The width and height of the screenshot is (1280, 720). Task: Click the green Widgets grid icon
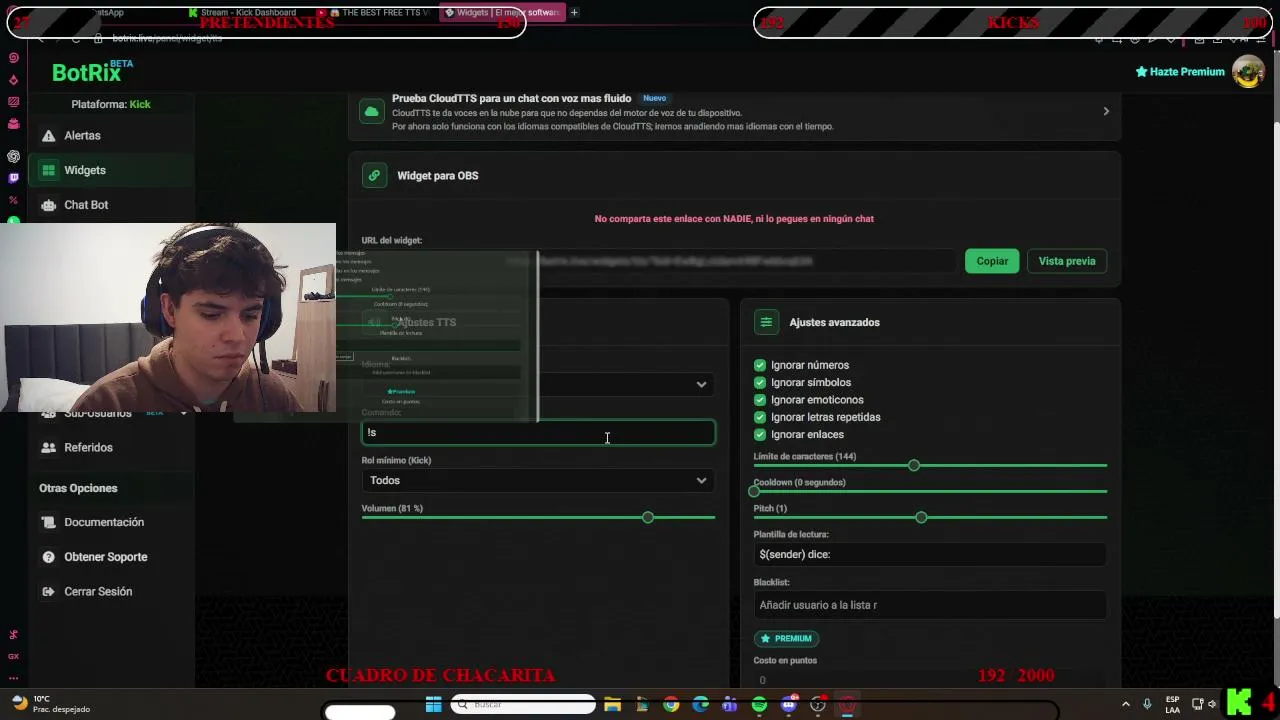[x=48, y=170]
